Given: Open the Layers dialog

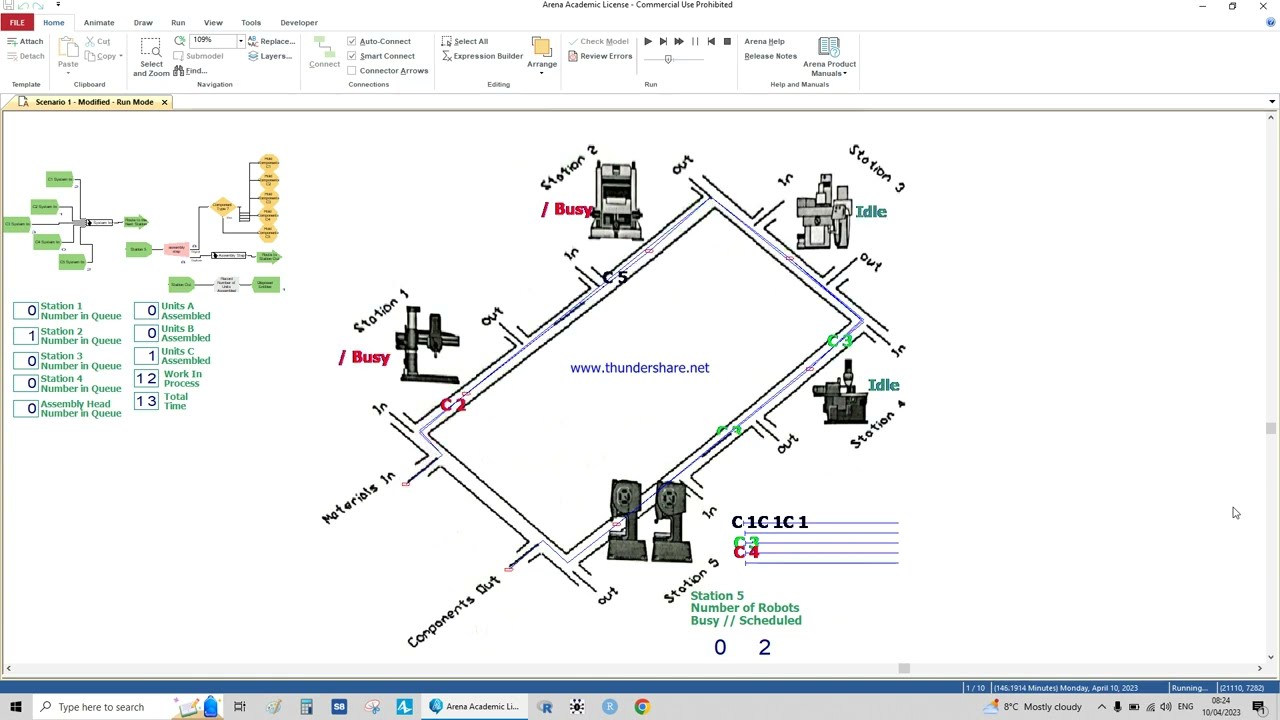Looking at the screenshot, I should 270,56.
